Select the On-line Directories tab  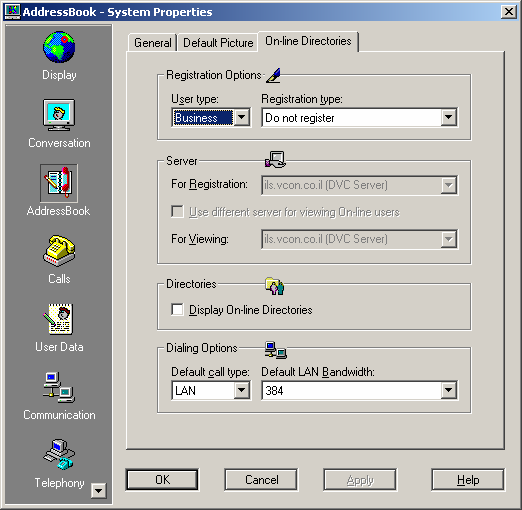pyautogui.click(x=308, y=41)
